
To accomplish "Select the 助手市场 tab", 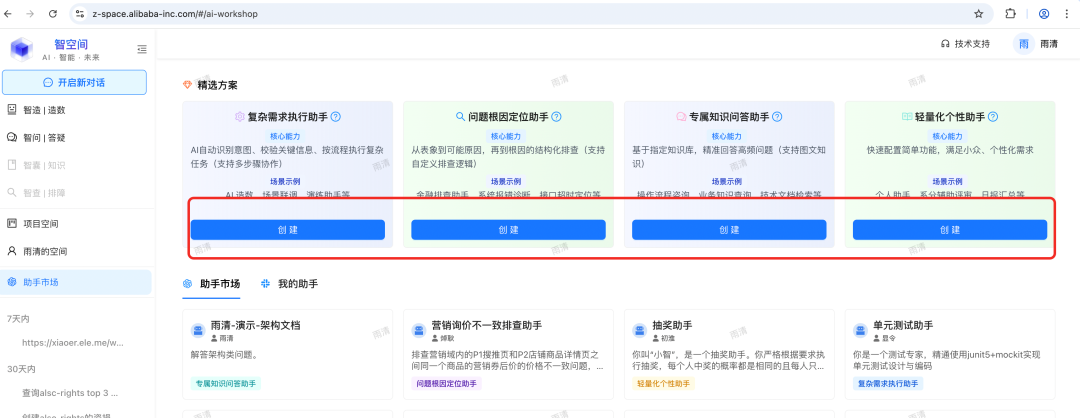I will point(212,284).
